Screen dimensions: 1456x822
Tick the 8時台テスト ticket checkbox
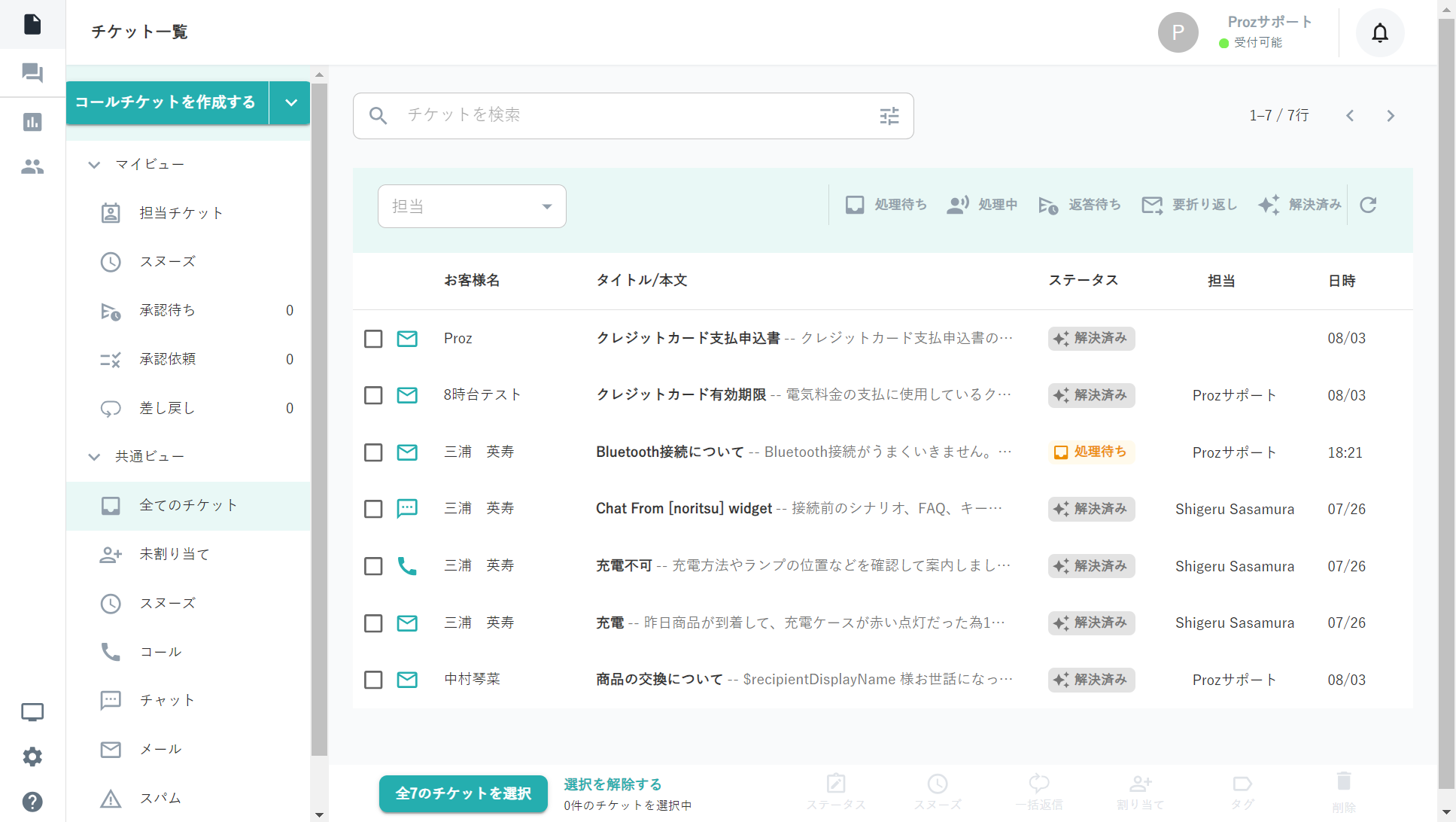[373, 395]
